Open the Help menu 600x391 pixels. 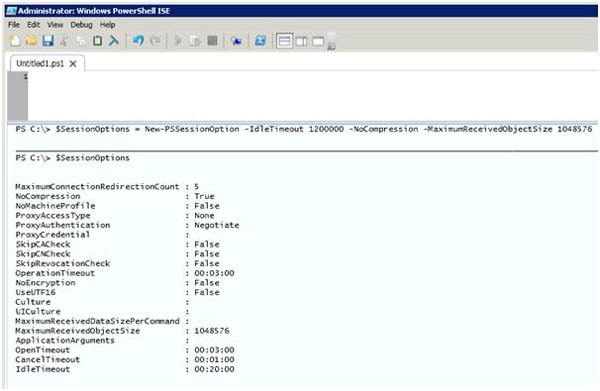pos(108,24)
